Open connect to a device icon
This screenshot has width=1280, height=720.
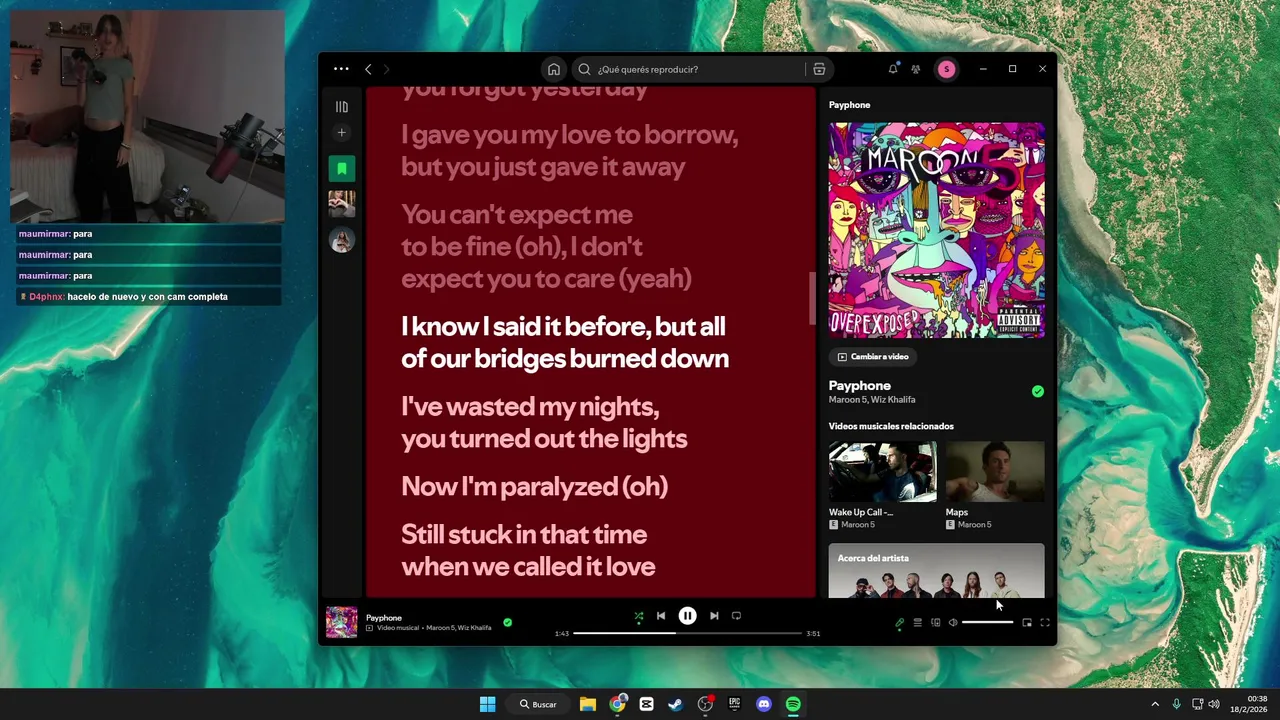coord(936,622)
